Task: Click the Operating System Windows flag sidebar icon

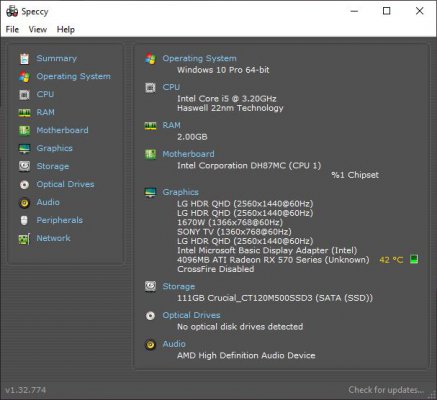Action: [x=24, y=77]
